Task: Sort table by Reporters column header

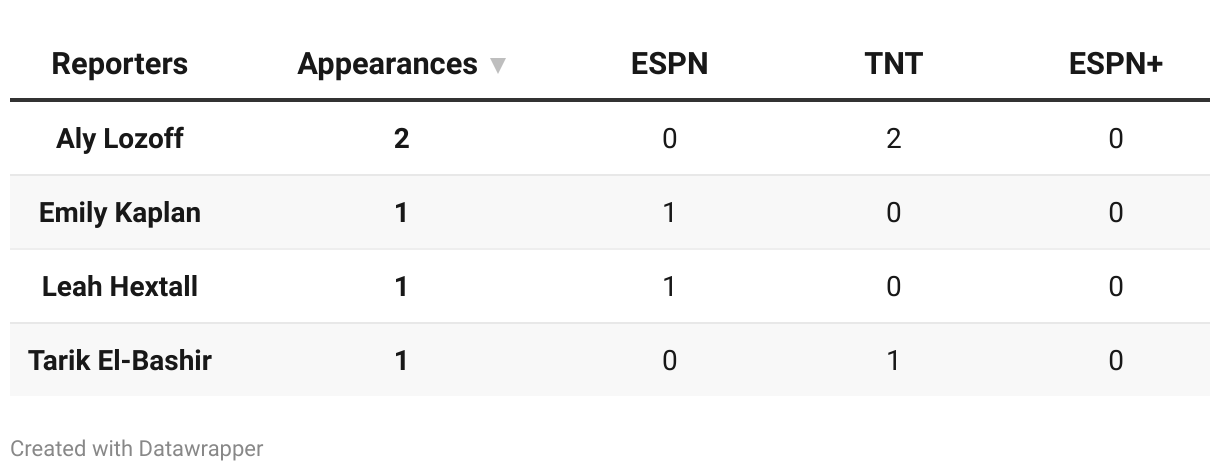Action: click(x=120, y=64)
